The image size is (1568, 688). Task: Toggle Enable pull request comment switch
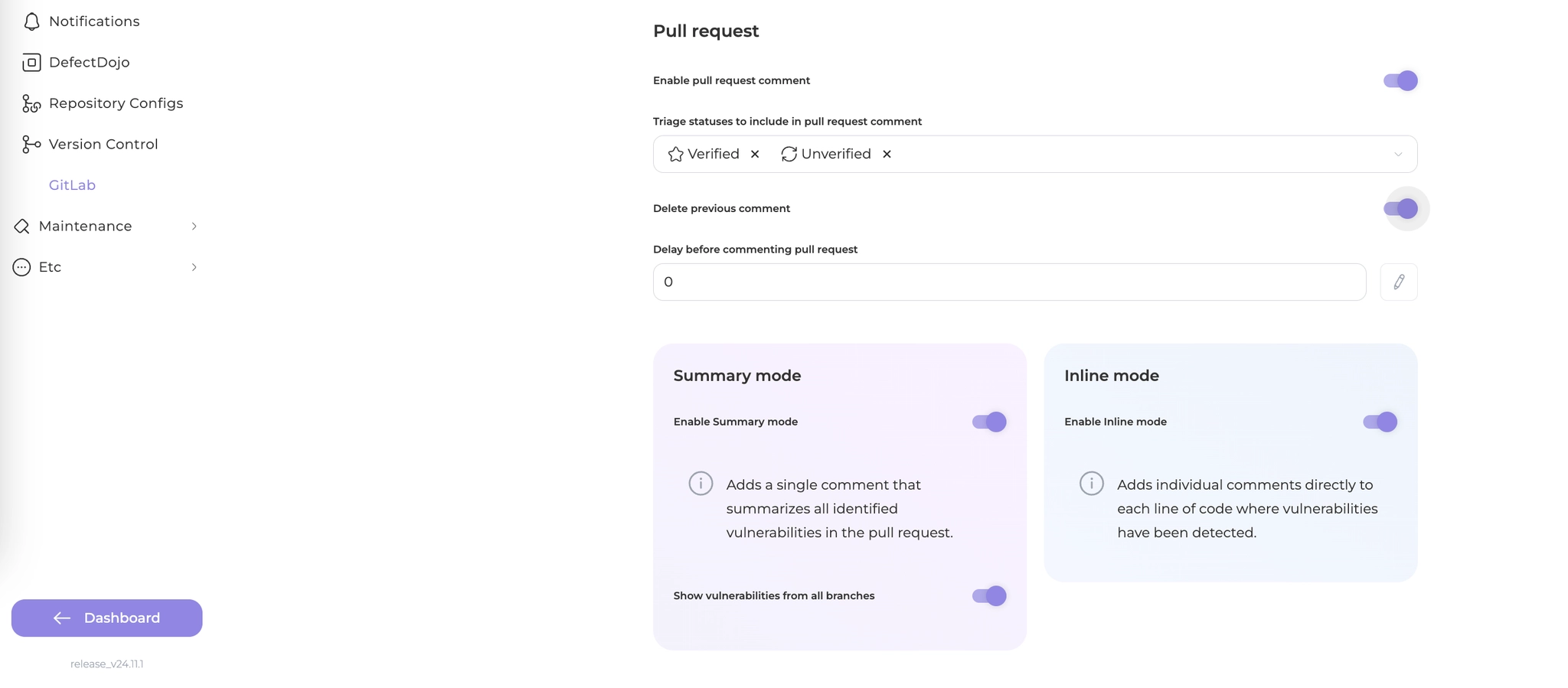tap(1400, 81)
